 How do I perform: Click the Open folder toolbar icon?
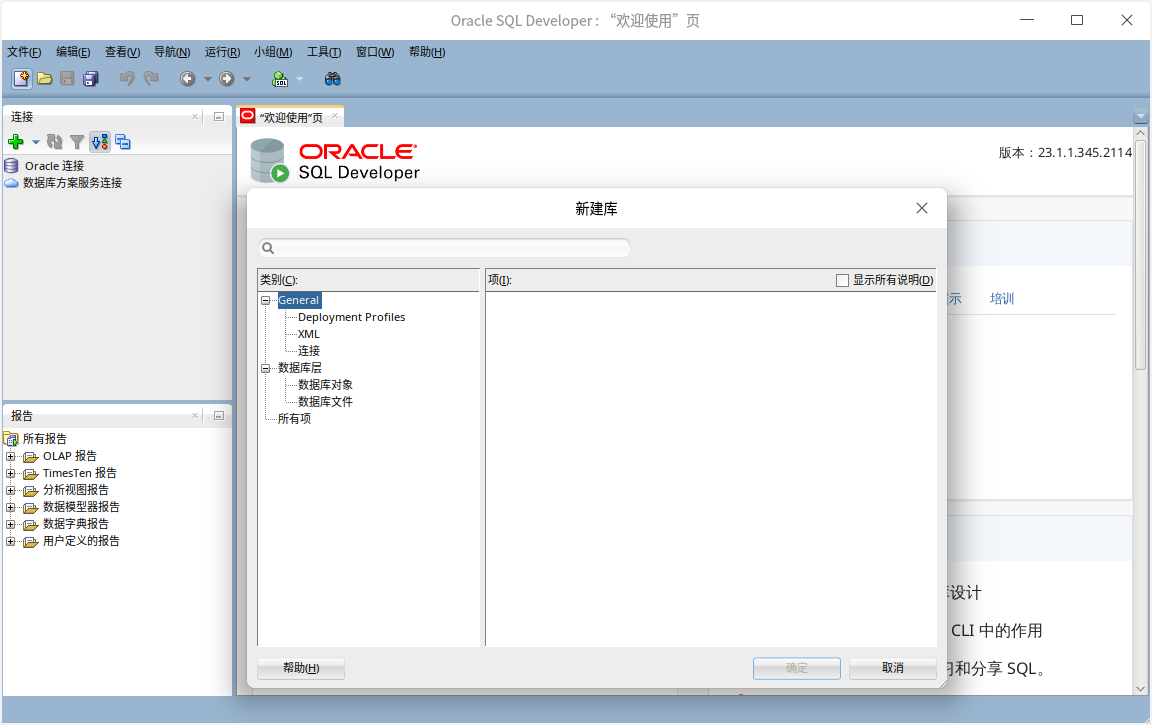(45, 79)
